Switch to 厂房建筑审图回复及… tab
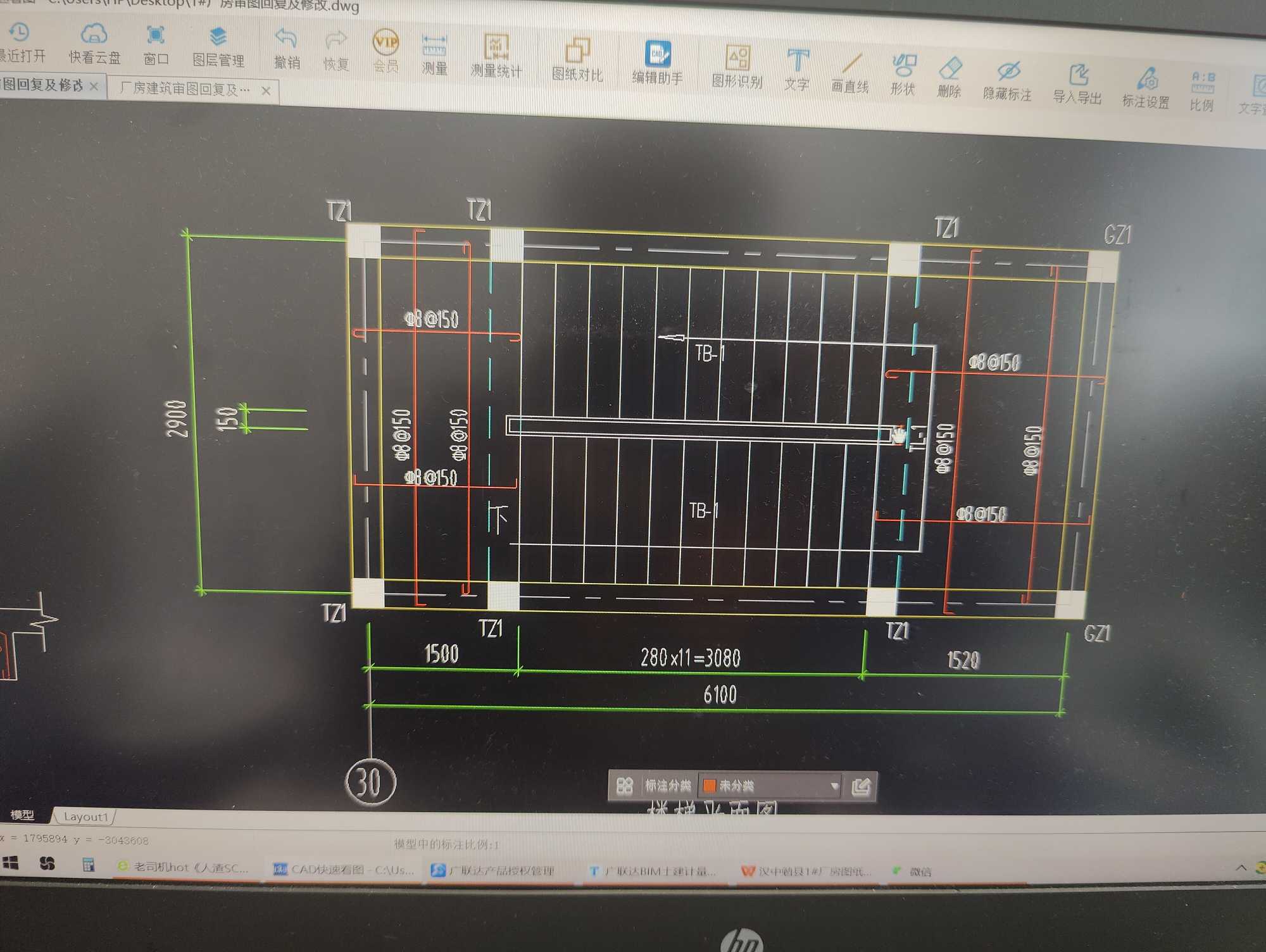This screenshot has height=952, width=1266. (185, 89)
